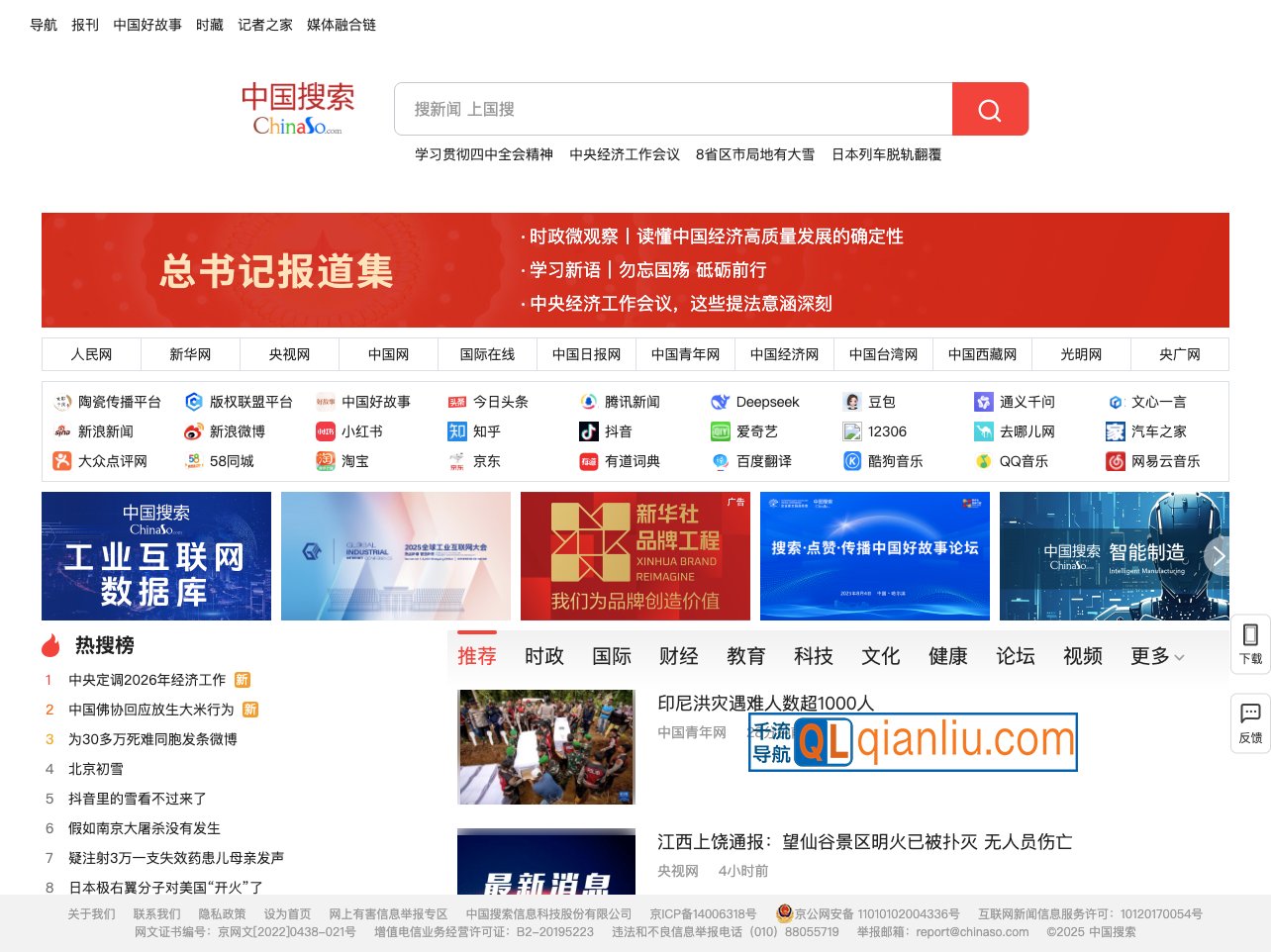Open 小红书 using its red icon
Image resolution: width=1271 pixels, height=952 pixels.
(x=327, y=431)
